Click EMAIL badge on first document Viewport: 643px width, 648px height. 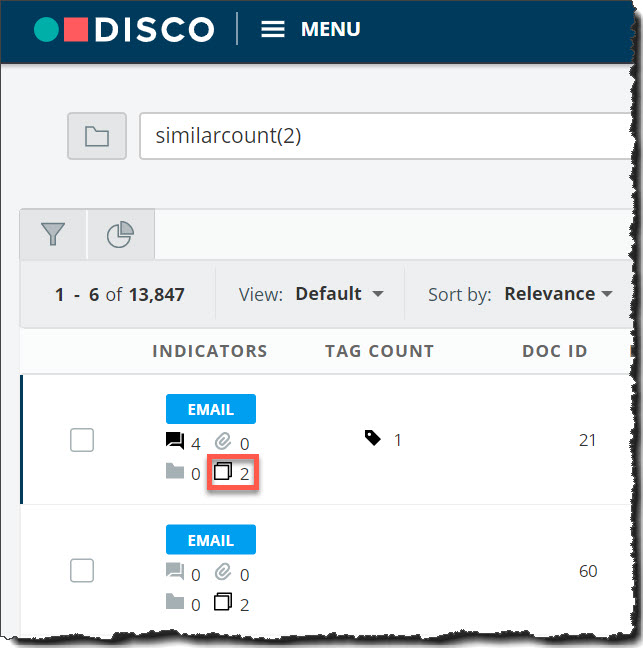210,409
